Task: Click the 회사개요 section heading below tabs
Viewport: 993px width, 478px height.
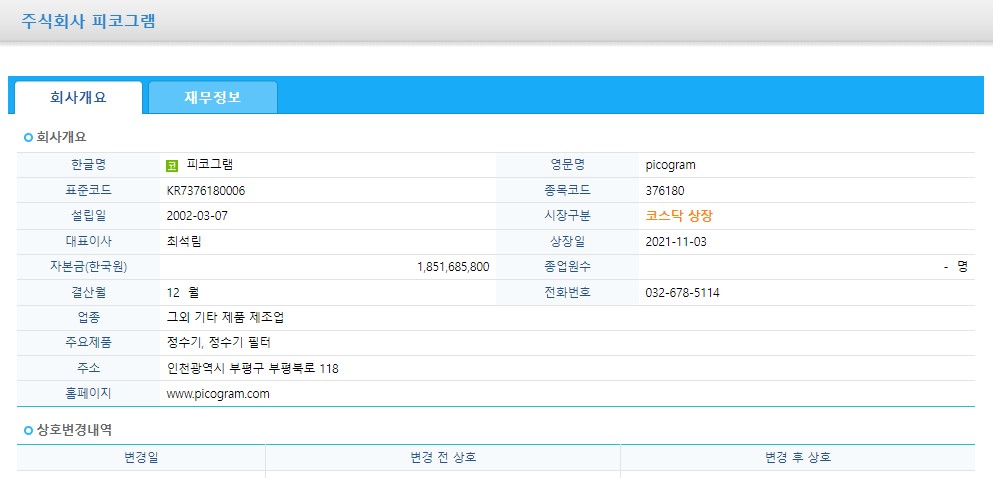Action: [61, 137]
